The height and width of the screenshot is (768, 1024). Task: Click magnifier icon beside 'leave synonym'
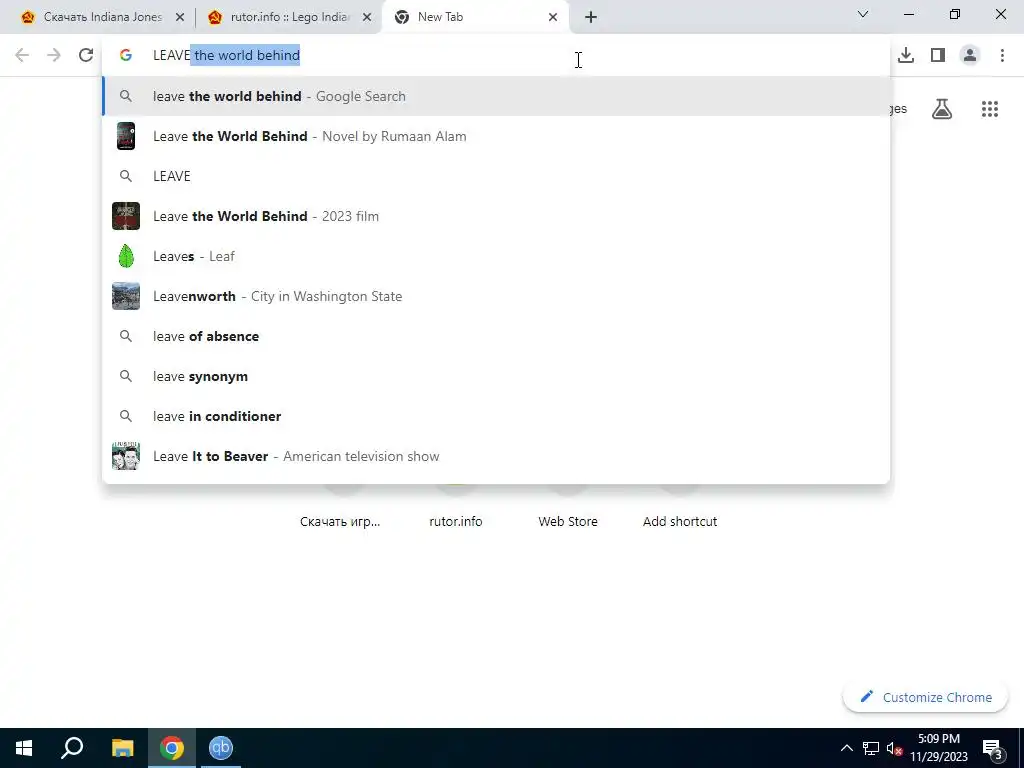[126, 376]
